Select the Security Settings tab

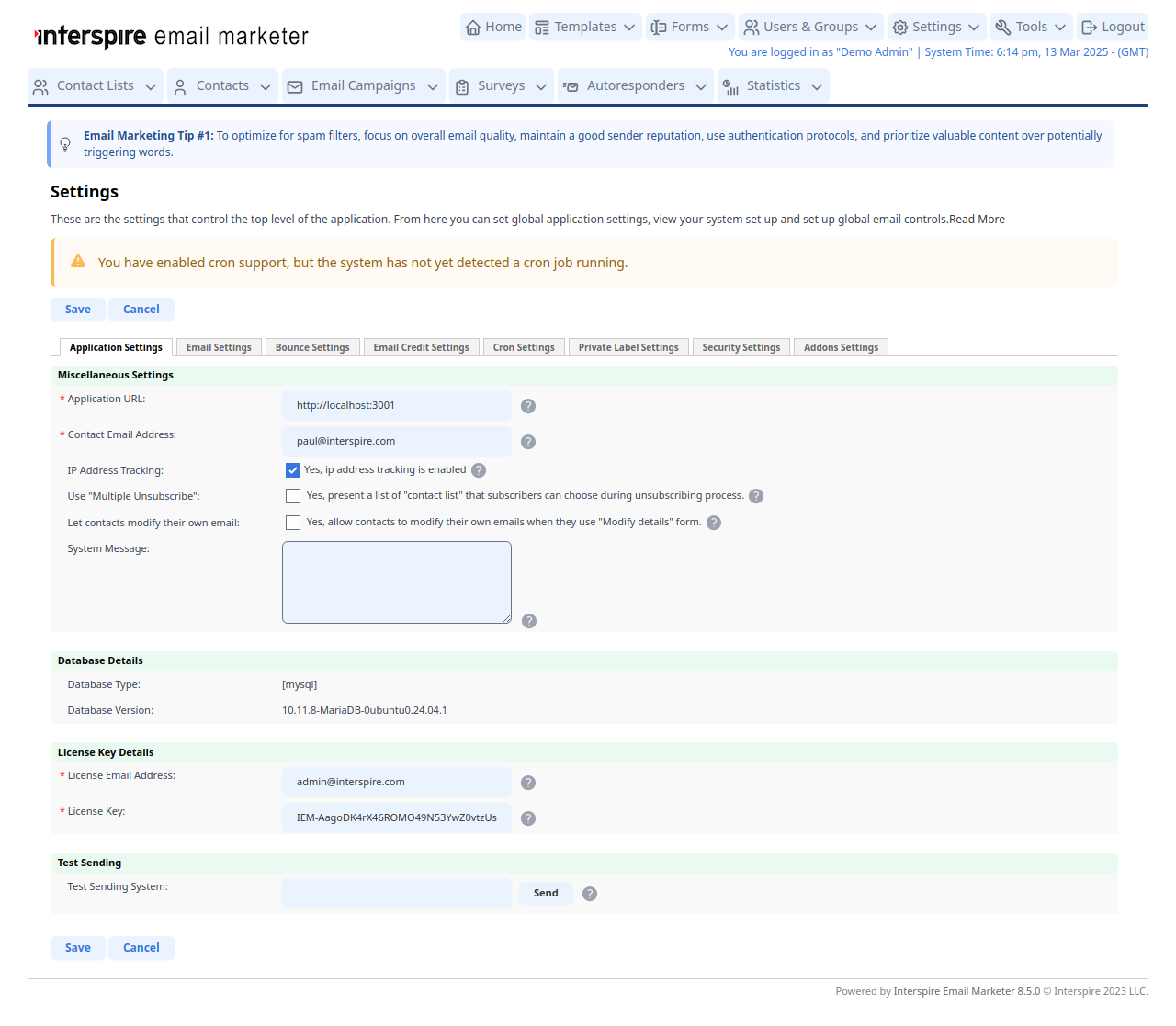(741, 347)
